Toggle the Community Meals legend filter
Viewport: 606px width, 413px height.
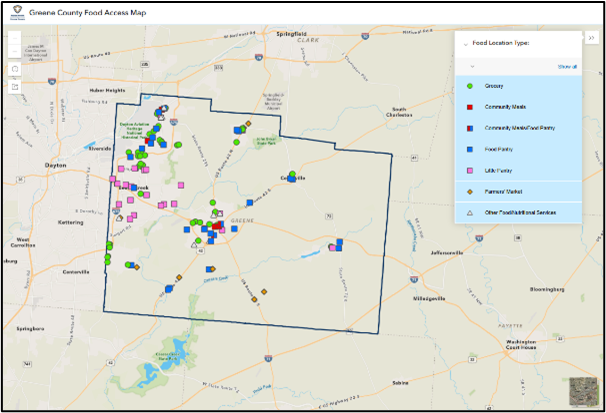tap(506, 108)
